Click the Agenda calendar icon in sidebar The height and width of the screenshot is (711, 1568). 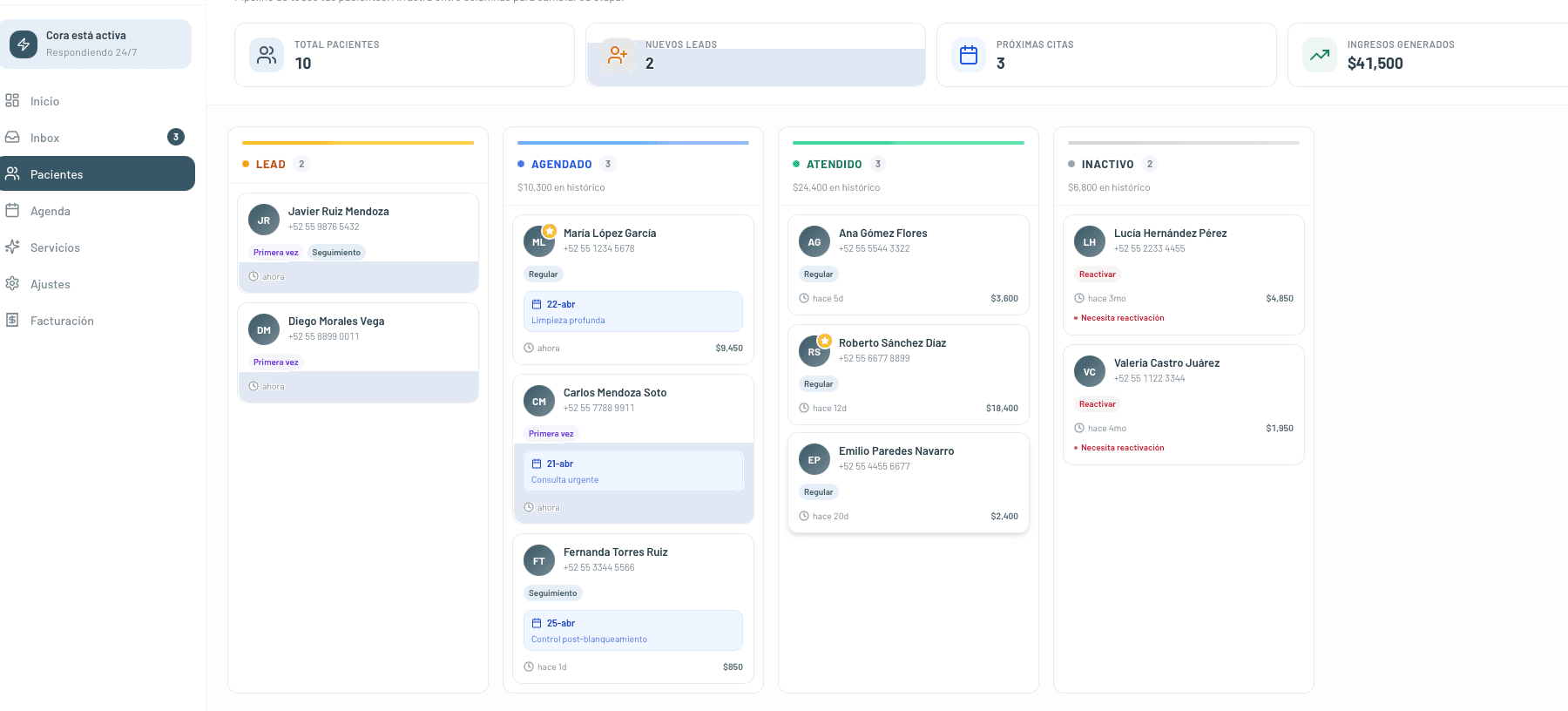(12, 210)
